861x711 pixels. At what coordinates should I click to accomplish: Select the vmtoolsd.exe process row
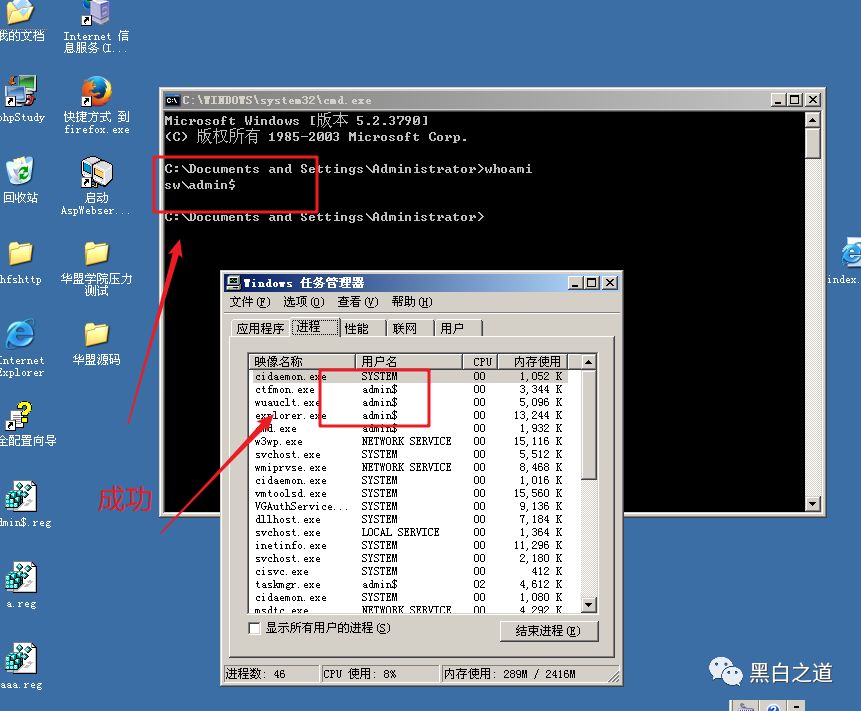[409, 493]
